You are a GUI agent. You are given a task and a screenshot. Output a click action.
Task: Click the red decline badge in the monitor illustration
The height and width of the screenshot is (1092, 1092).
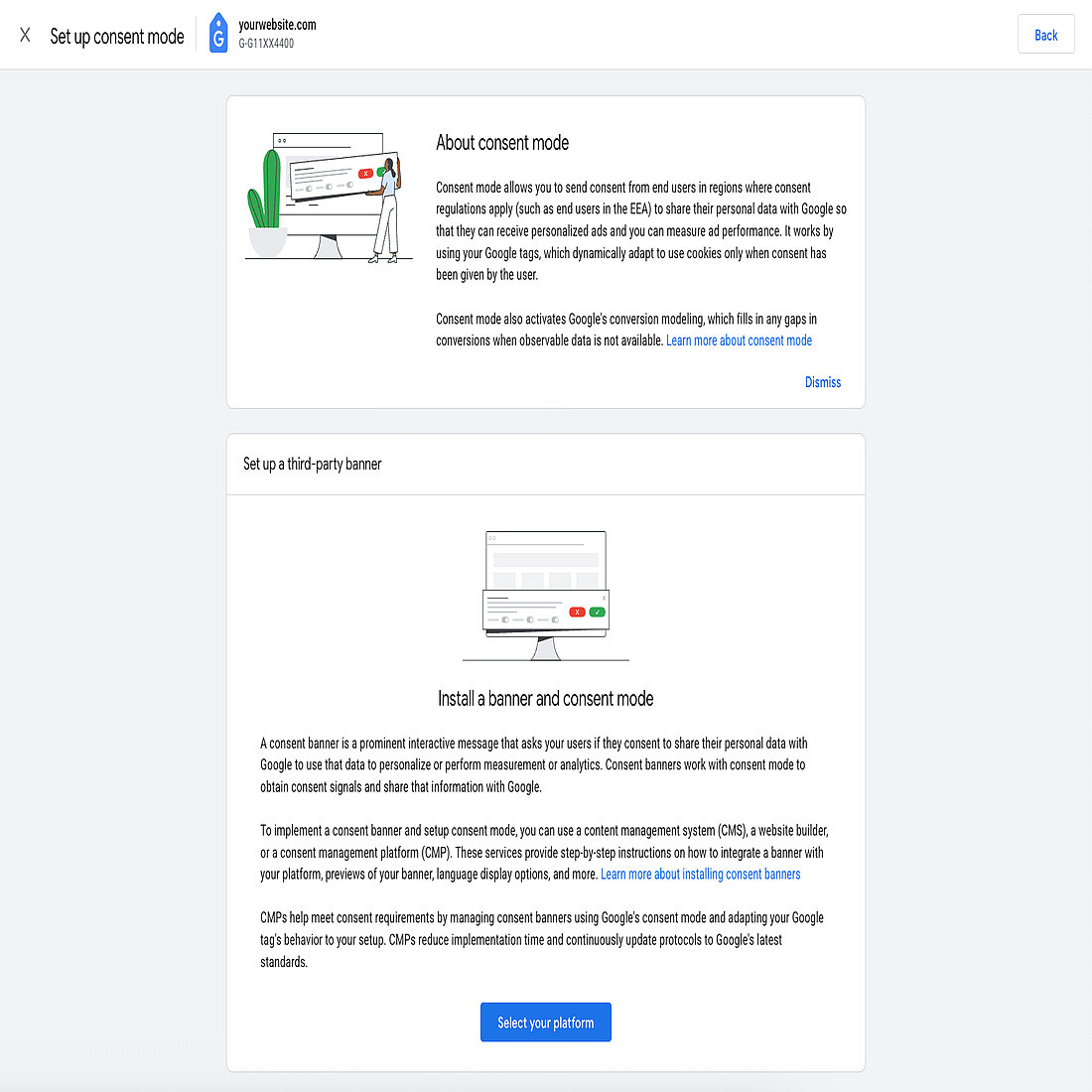(577, 613)
